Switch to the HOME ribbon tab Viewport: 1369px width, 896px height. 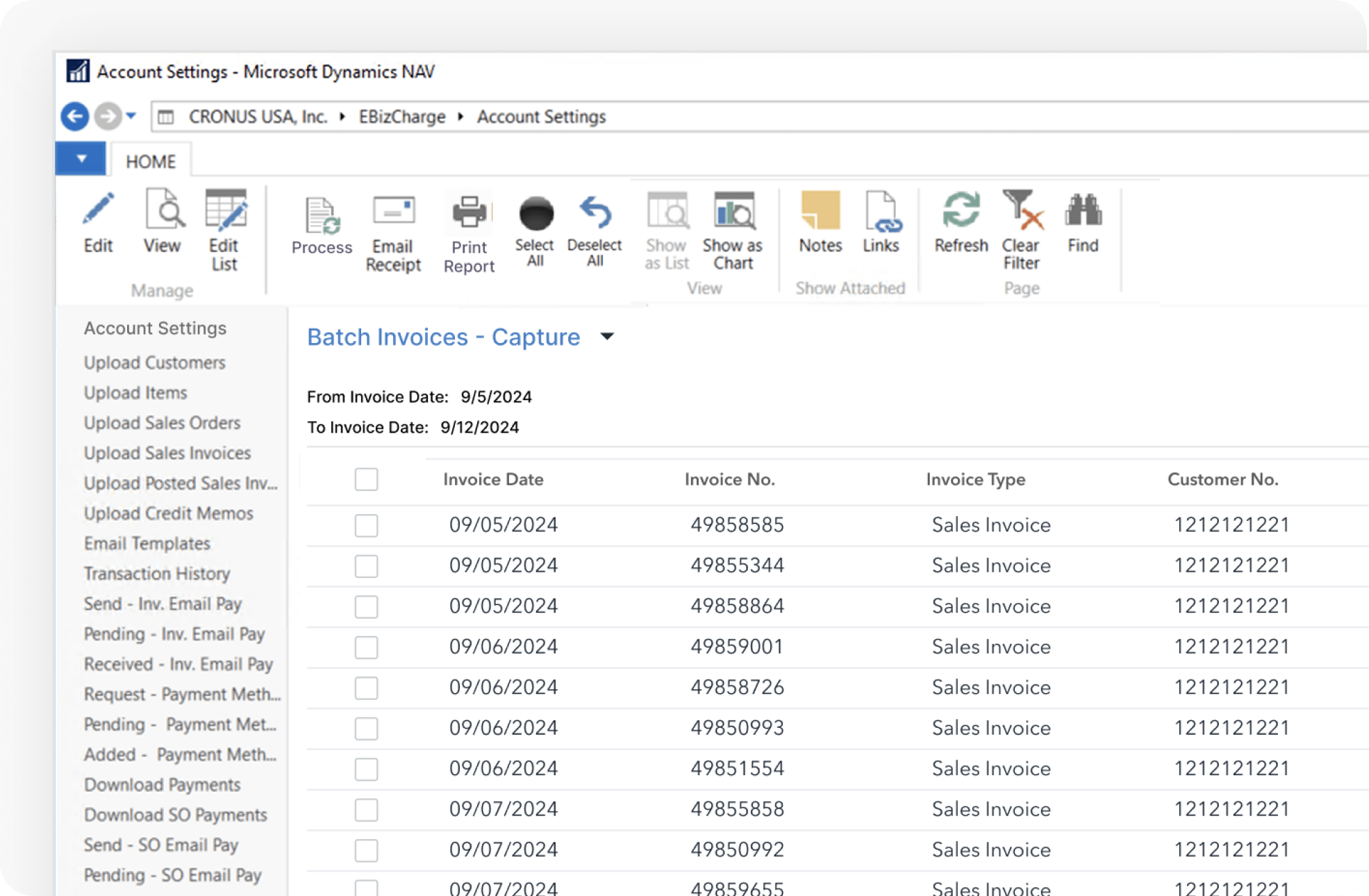tap(149, 160)
